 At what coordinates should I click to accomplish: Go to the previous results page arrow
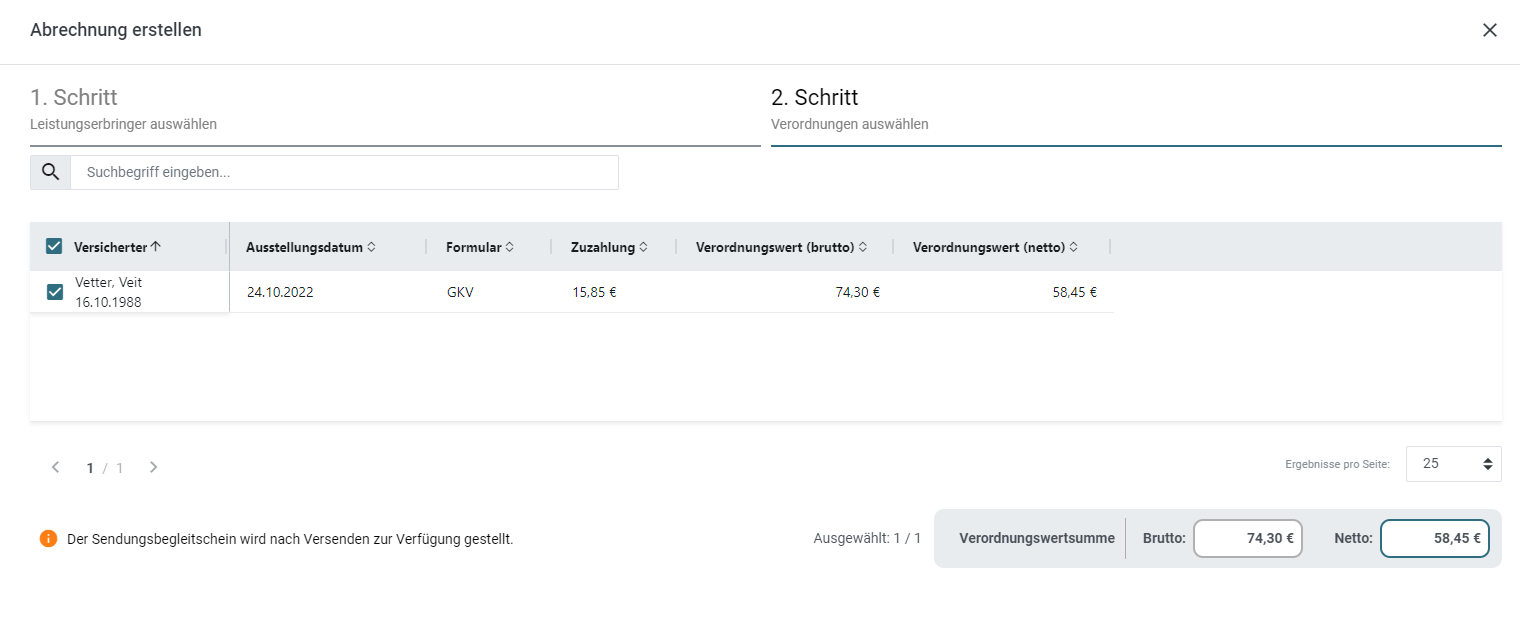pos(56,467)
